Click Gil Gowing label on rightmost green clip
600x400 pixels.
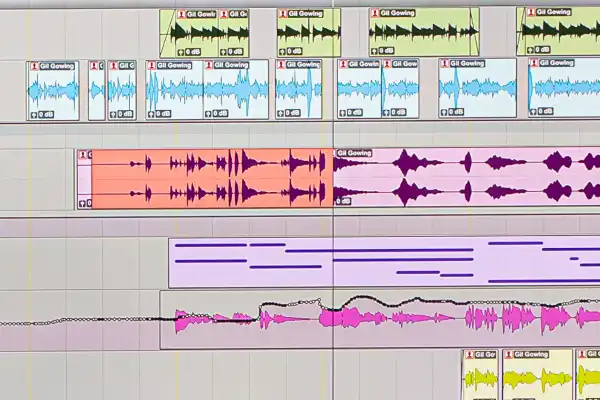[x=554, y=12]
